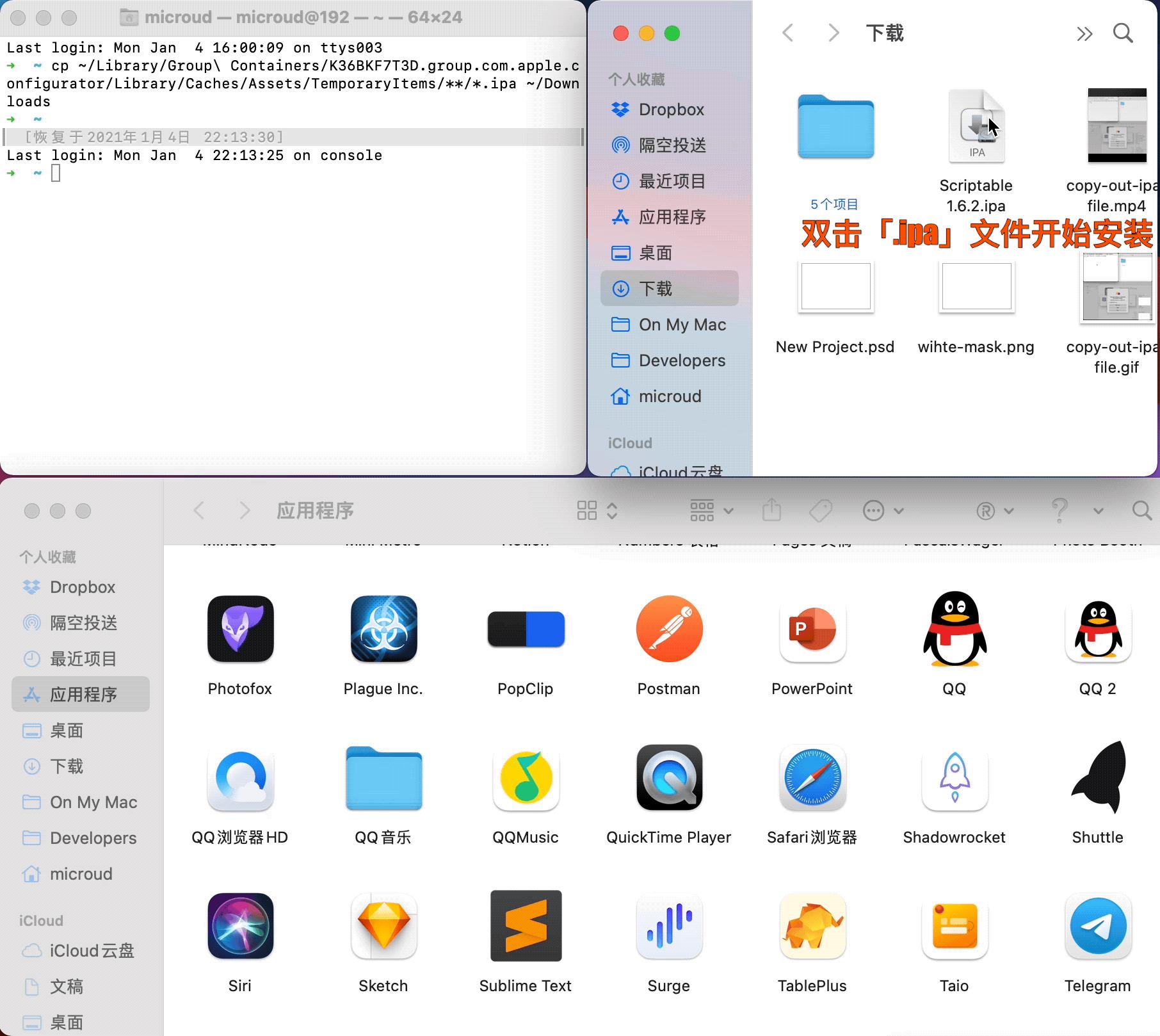Image resolution: width=1160 pixels, height=1036 pixels.
Task: Select Dropbox in the 下载 window sidebar
Action: 670,109
